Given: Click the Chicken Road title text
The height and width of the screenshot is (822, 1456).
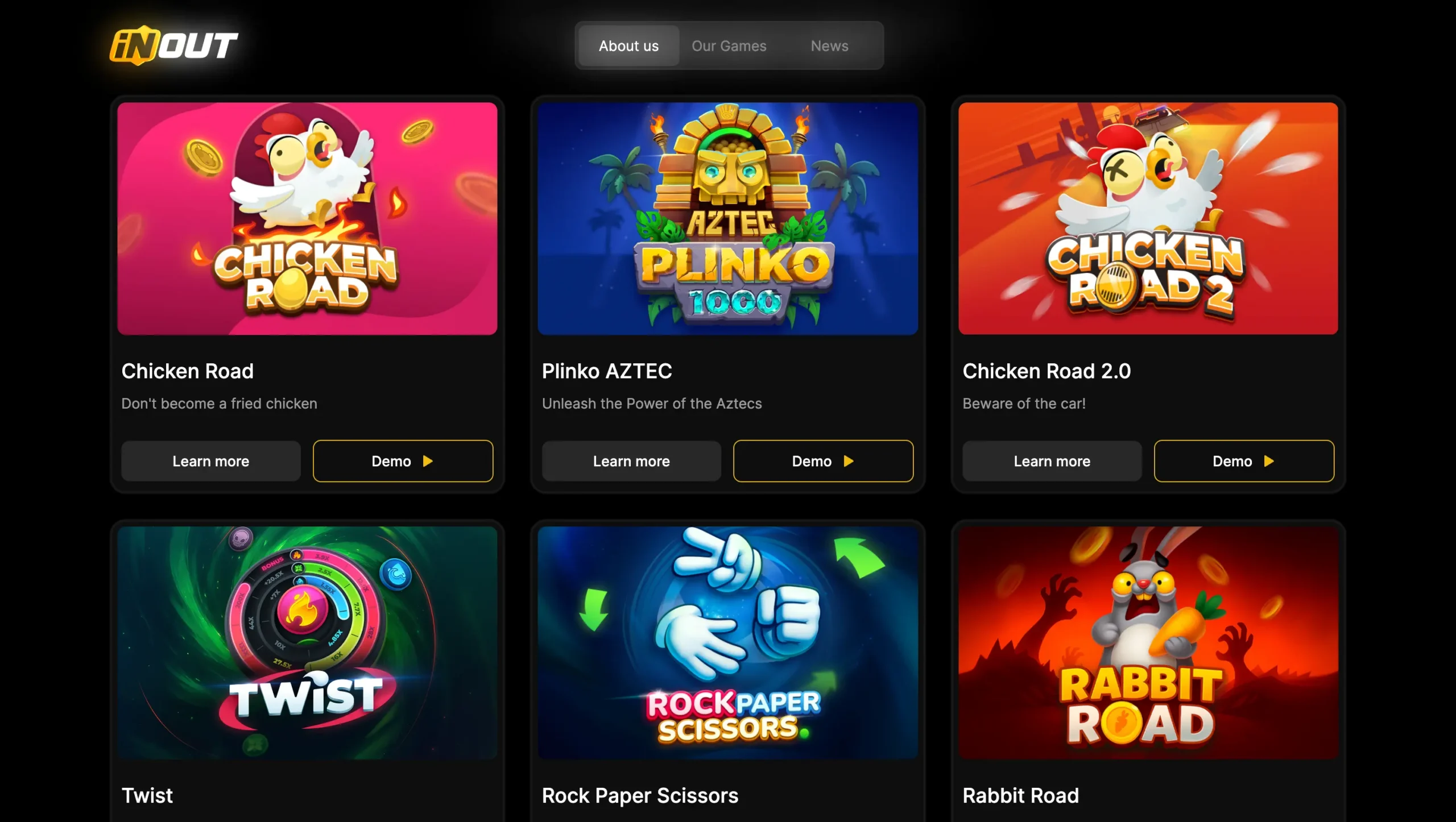Looking at the screenshot, I should pyautogui.click(x=188, y=371).
